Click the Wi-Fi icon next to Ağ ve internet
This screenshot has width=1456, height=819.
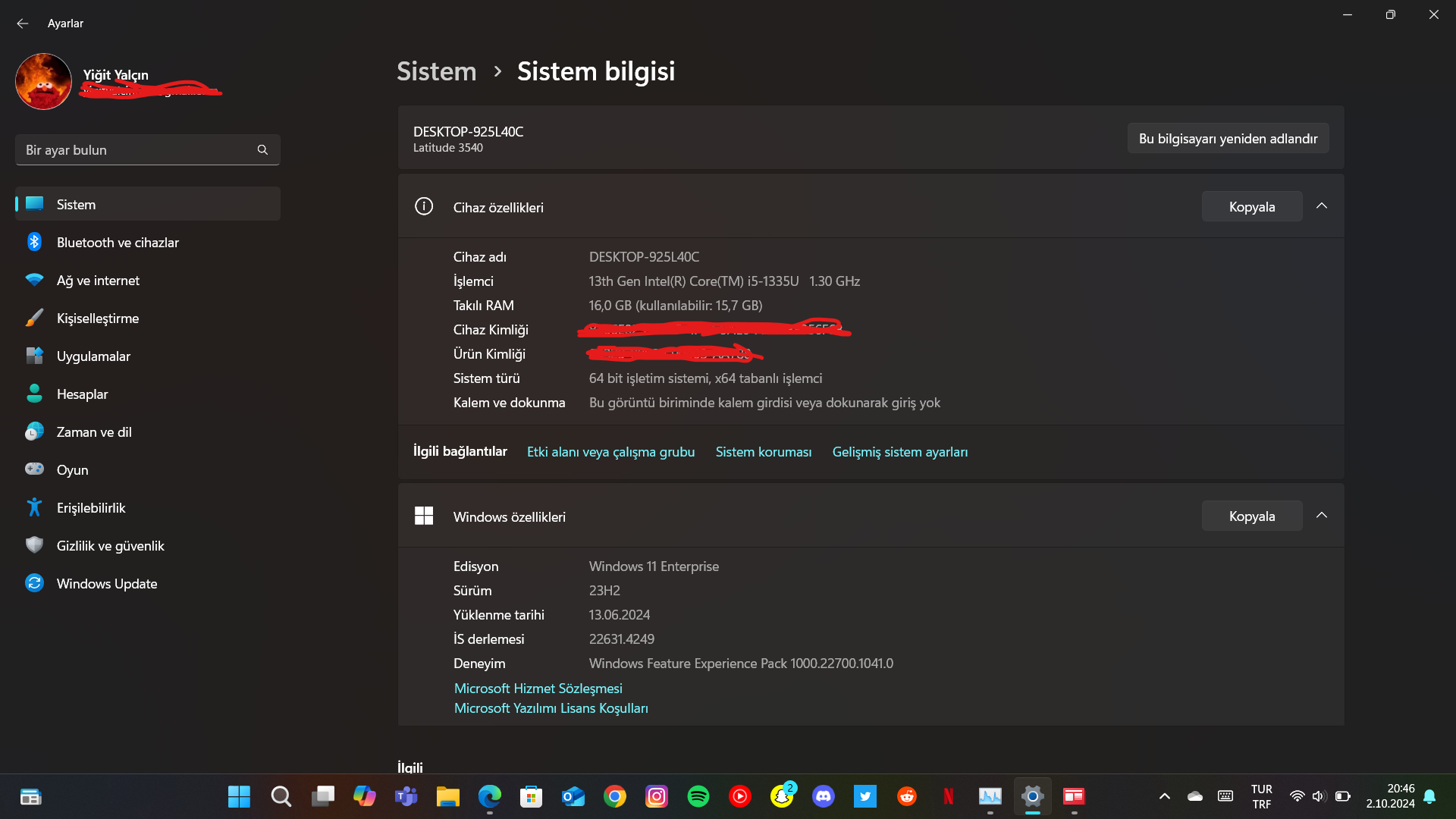(x=34, y=280)
